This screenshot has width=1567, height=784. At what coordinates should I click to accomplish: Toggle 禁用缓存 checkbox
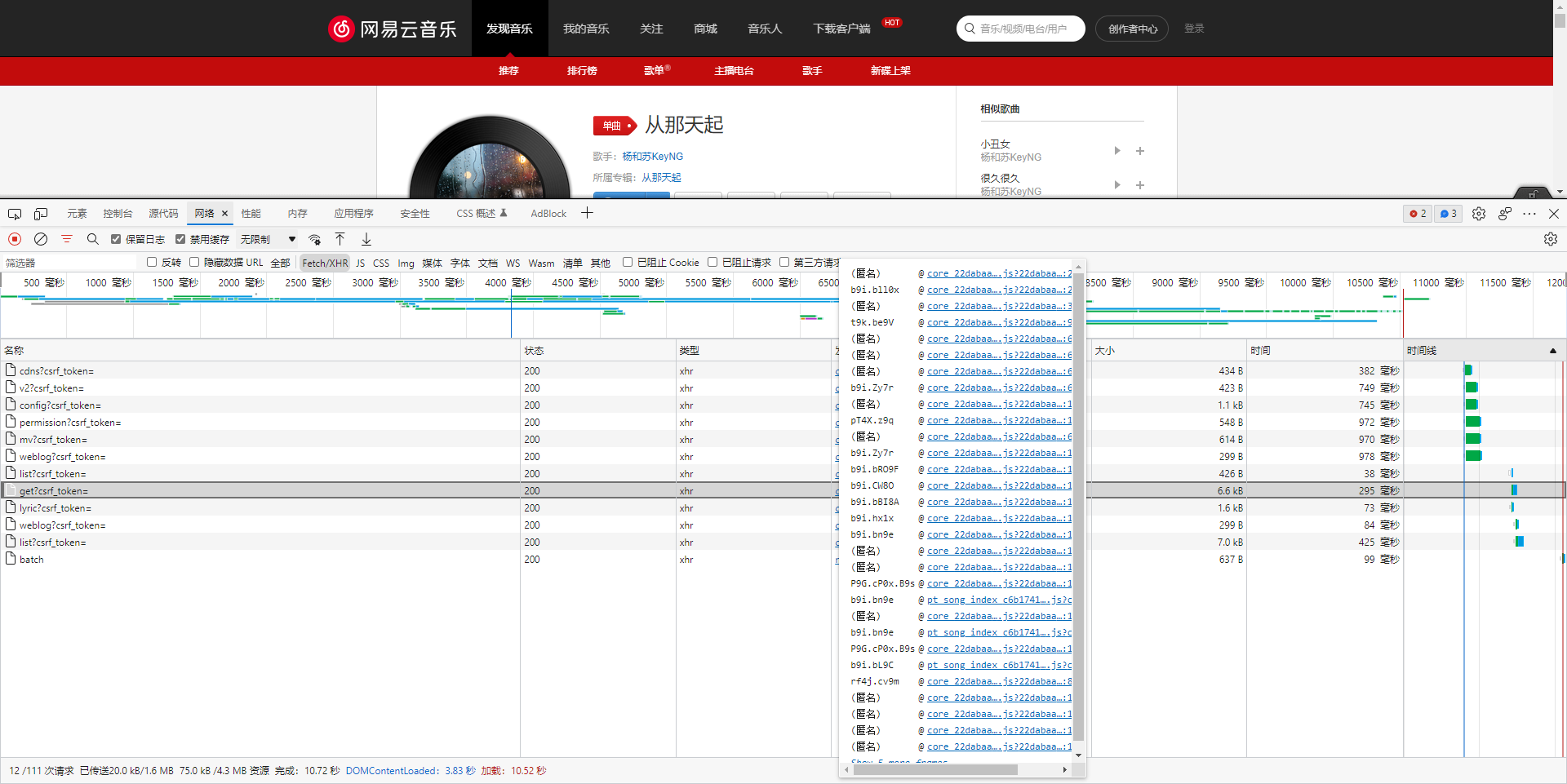coord(180,239)
